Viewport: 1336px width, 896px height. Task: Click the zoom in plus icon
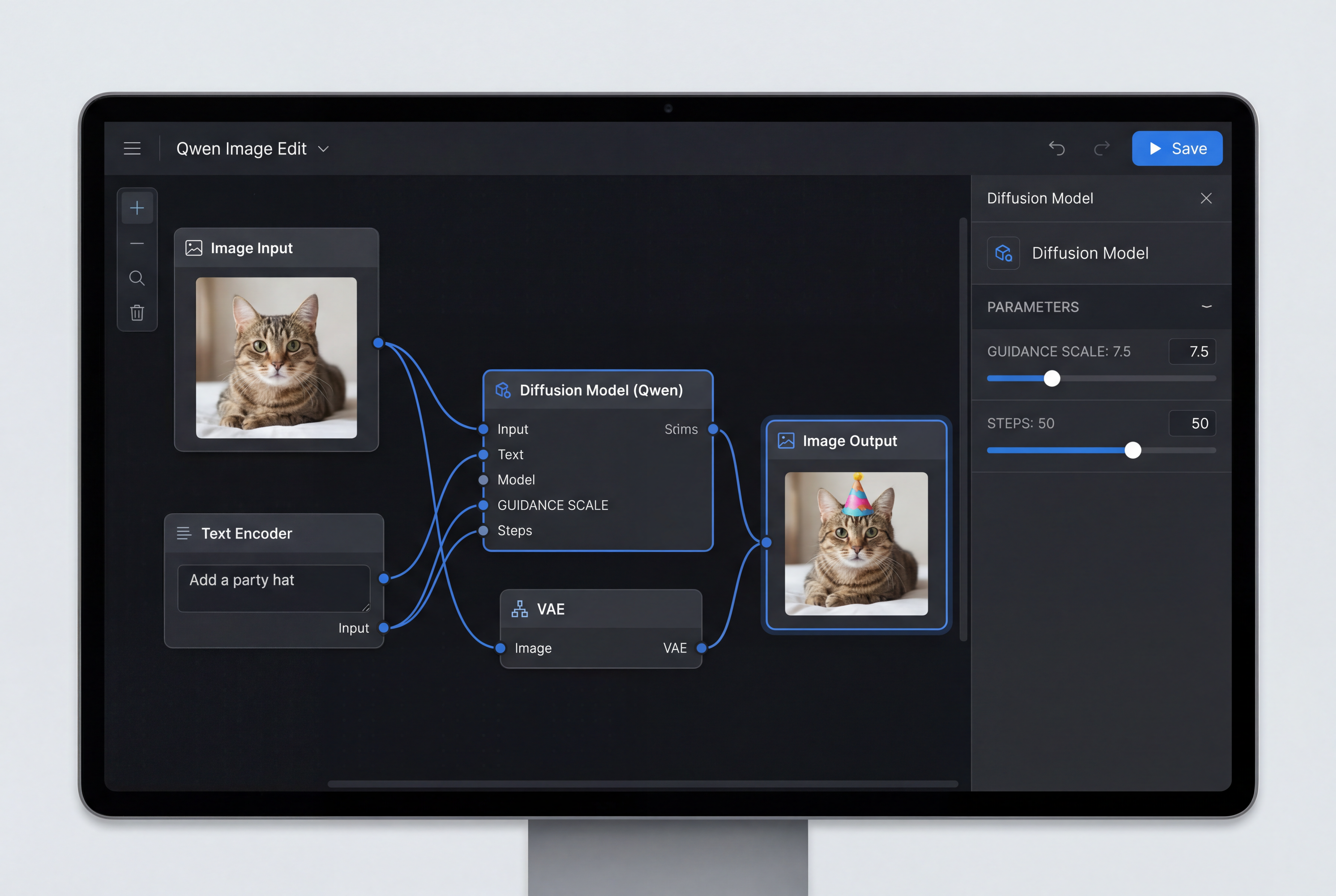click(137, 208)
